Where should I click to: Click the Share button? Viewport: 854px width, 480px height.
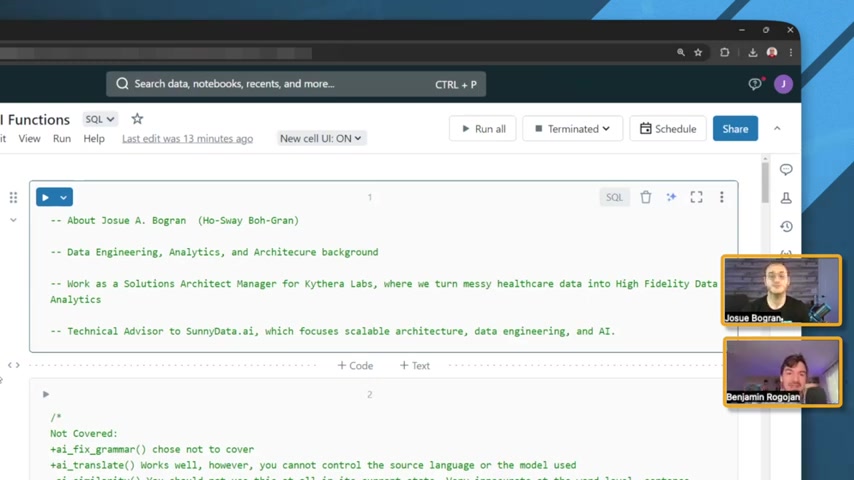[x=735, y=129]
